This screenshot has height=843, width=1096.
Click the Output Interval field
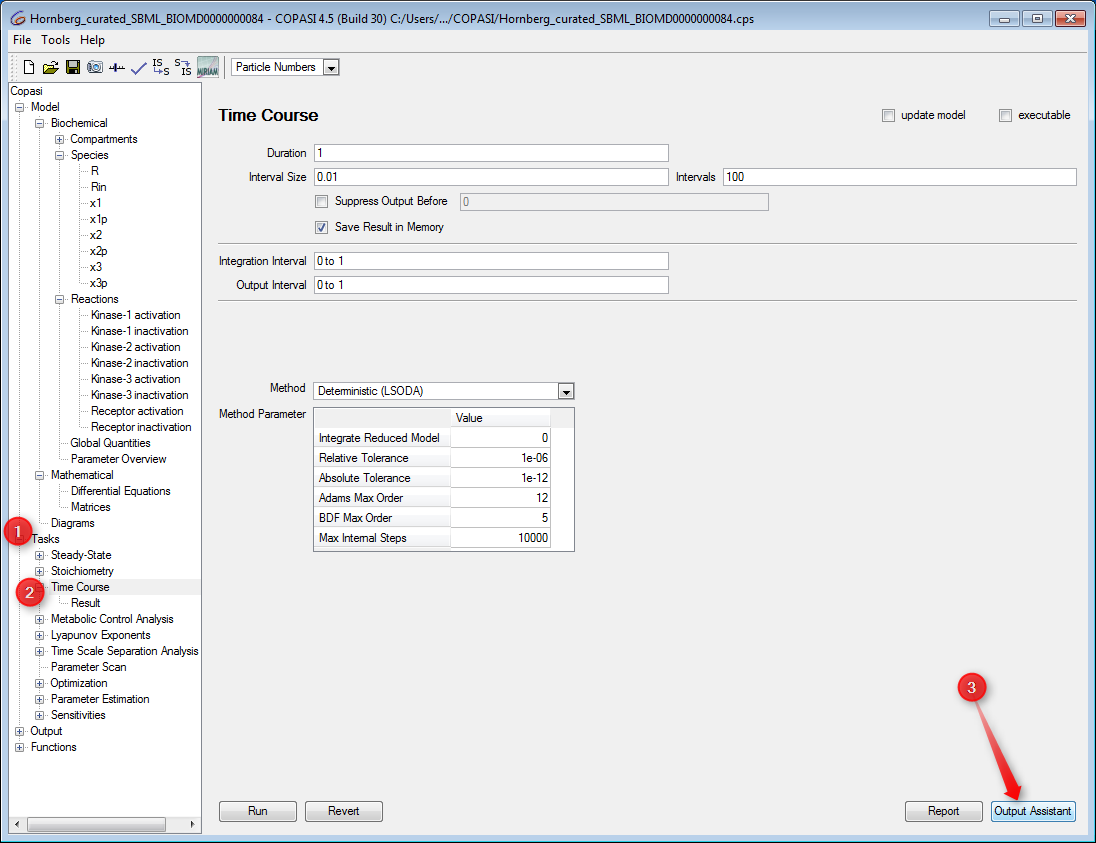[491, 285]
